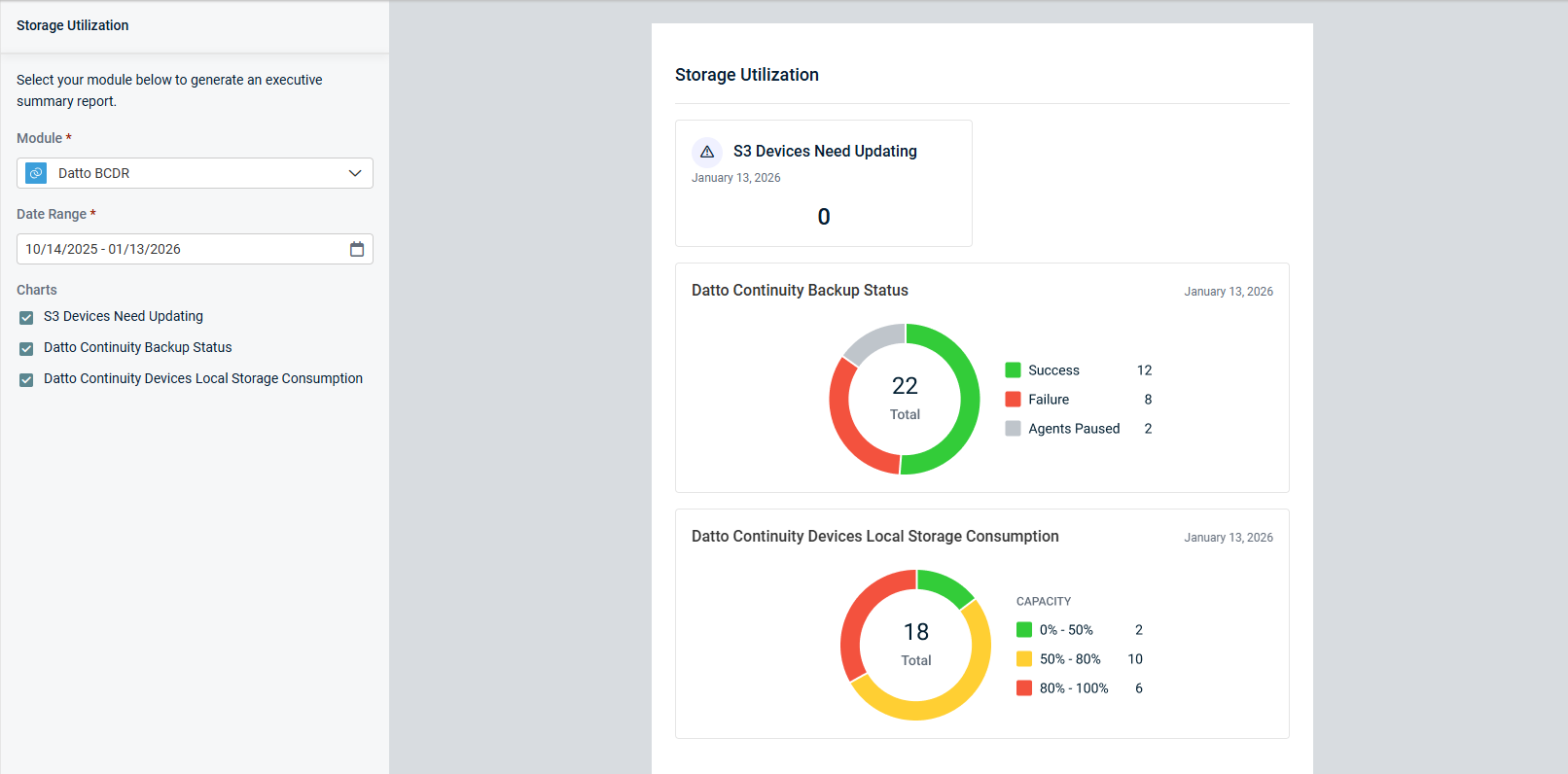Expand the Module dropdown chevron
1568x774 pixels.
click(355, 173)
